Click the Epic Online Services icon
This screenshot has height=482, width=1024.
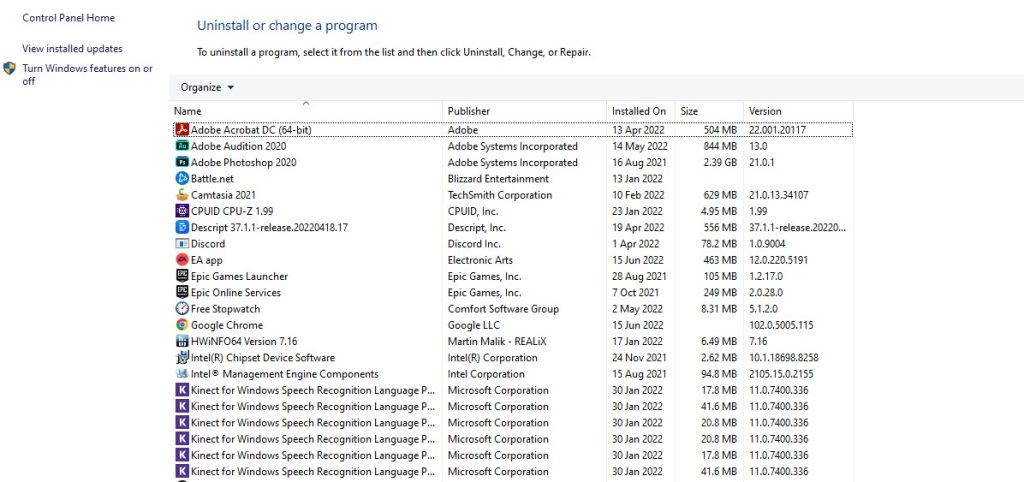(182, 293)
